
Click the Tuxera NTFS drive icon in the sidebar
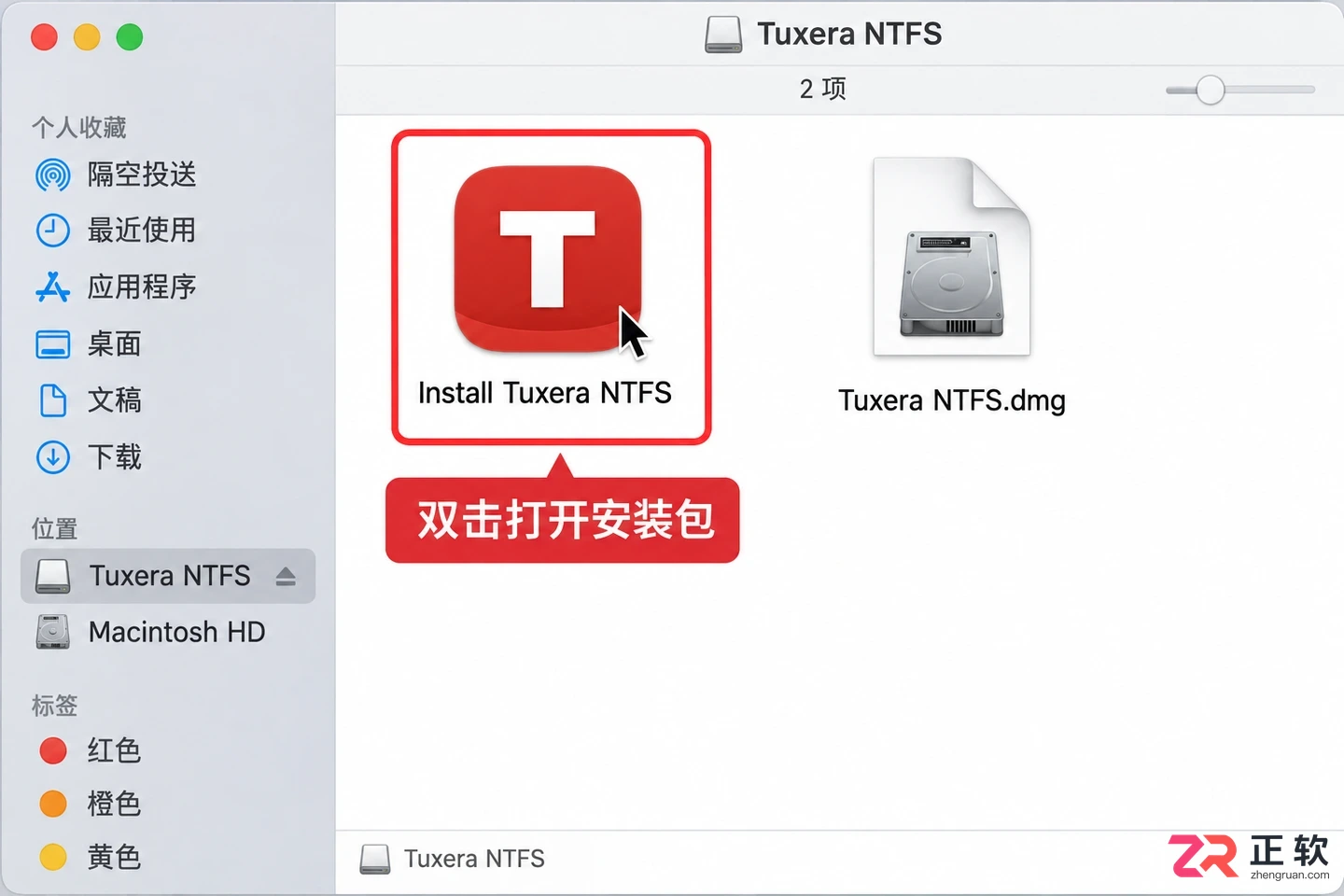(x=52, y=576)
